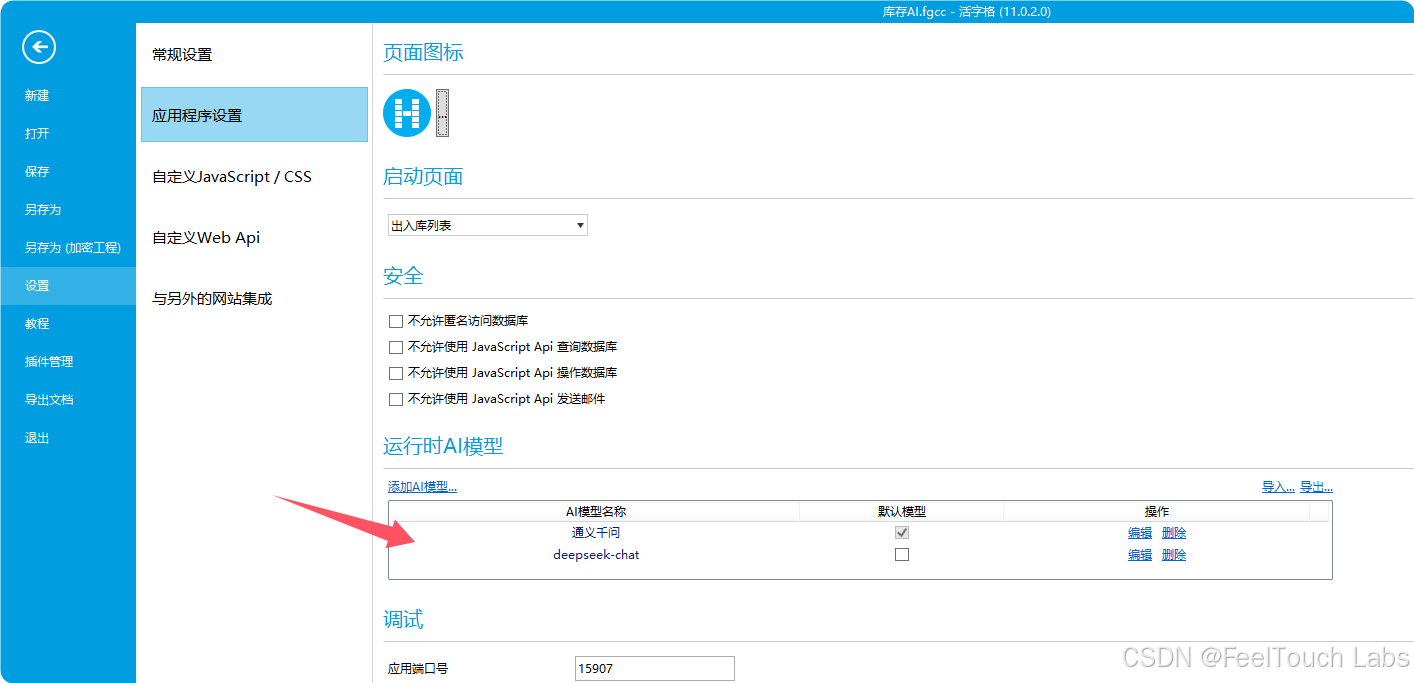This screenshot has height=683, width=1414.
Task: Open the startup page dropdown 出入库列表
Action: [x=487, y=225]
